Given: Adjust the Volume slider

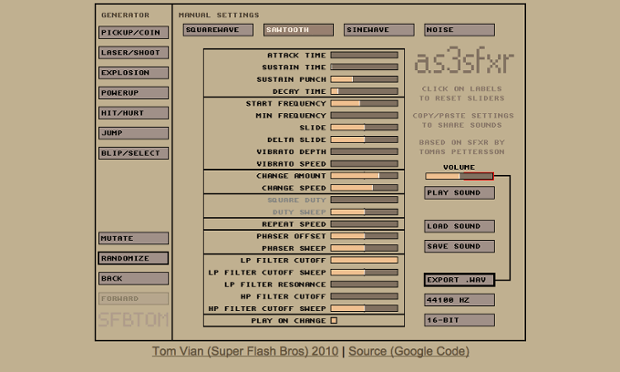Looking at the screenshot, I should [459, 176].
